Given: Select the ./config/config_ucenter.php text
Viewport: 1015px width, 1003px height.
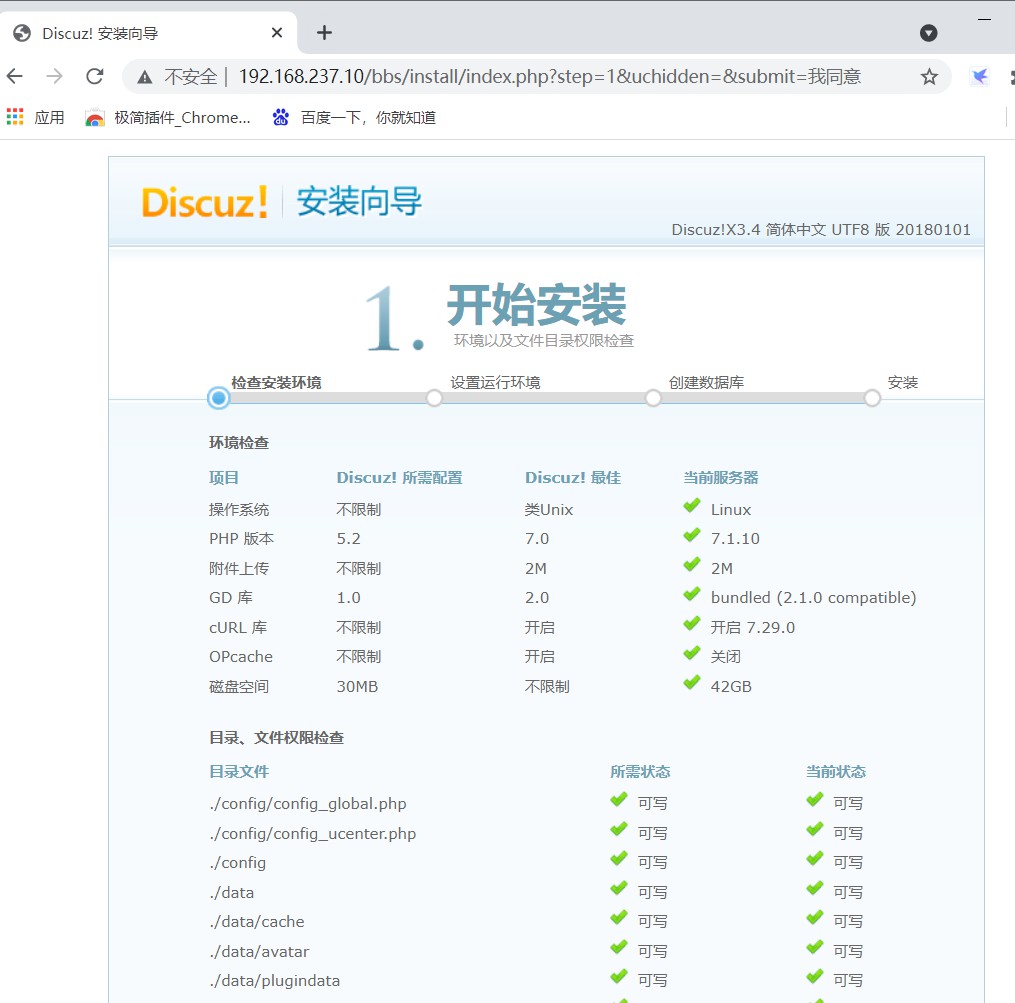Looking at the screenshot, I should [312, 833].
